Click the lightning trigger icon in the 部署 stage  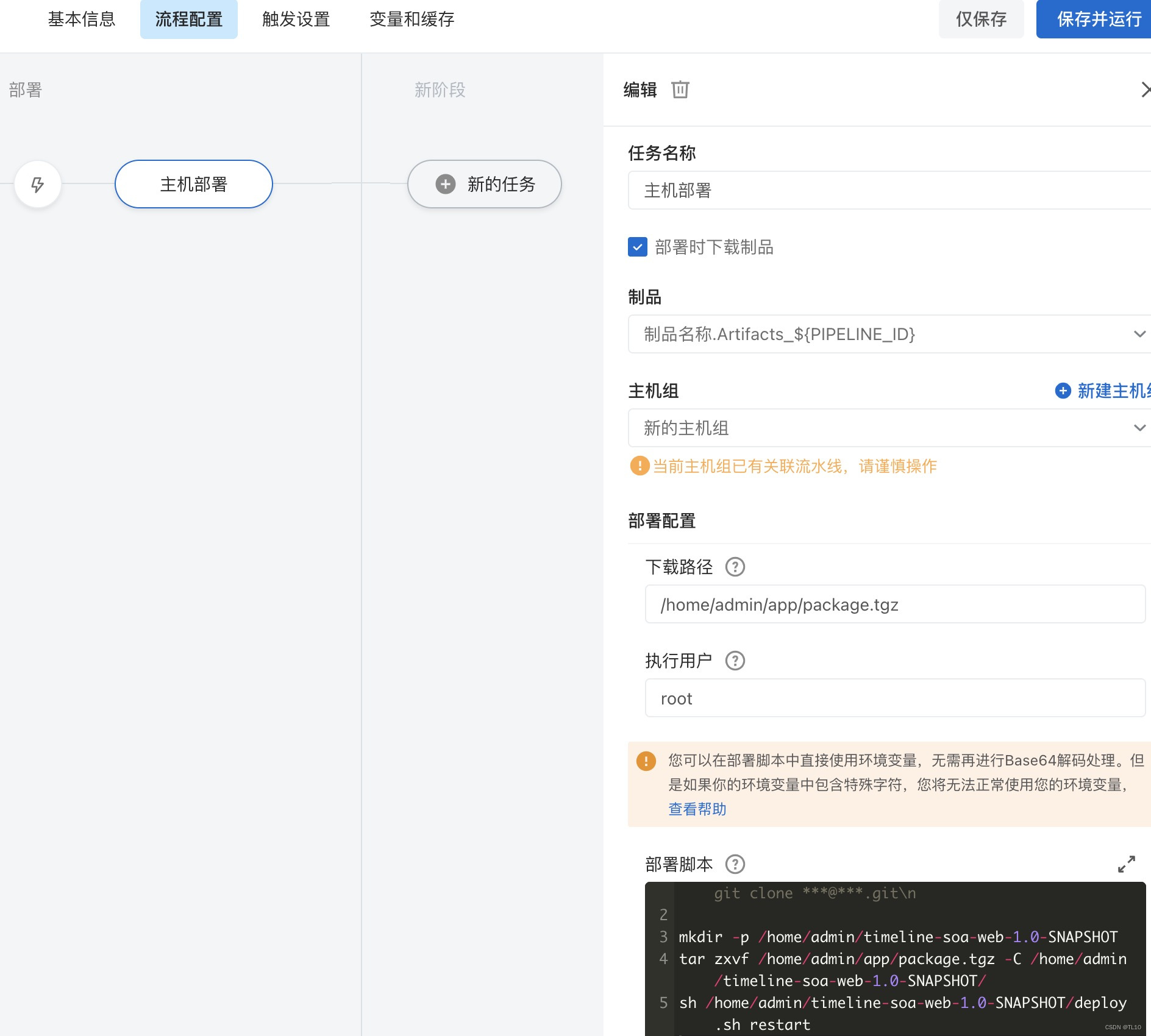point(38,184)
